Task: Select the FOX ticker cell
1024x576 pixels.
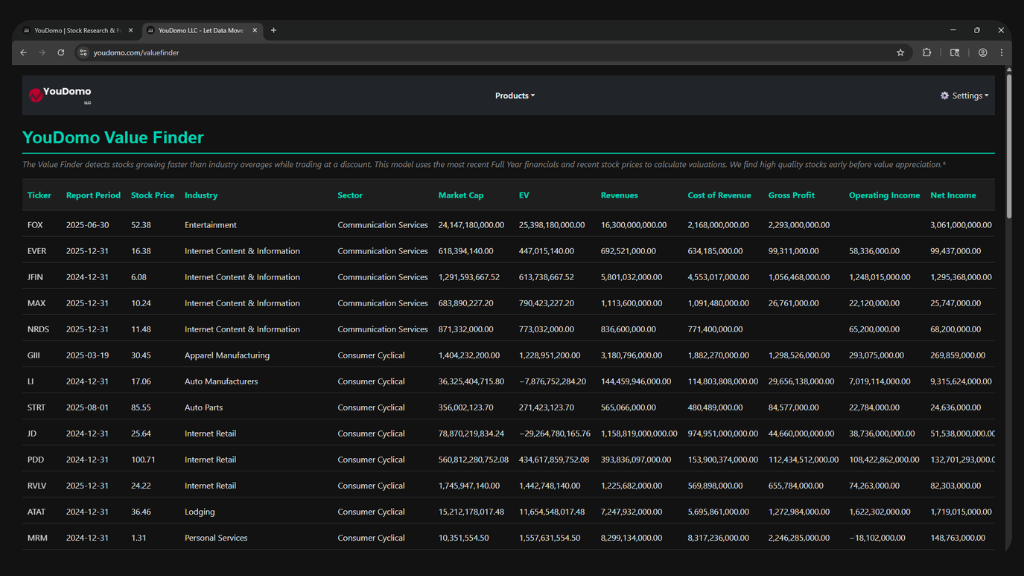Action: click(x=35, y=225)
